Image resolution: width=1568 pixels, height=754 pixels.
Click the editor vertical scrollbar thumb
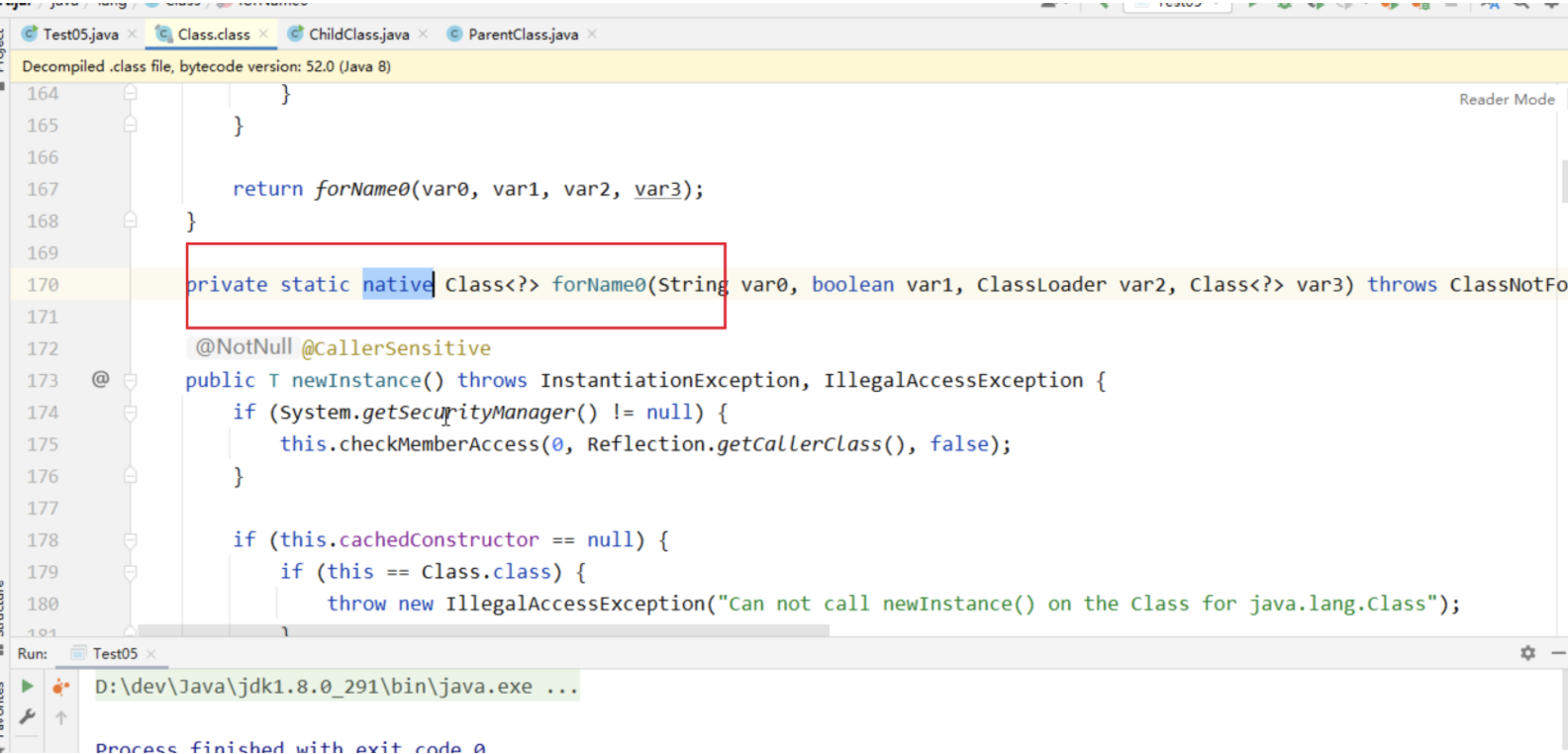1563,181
